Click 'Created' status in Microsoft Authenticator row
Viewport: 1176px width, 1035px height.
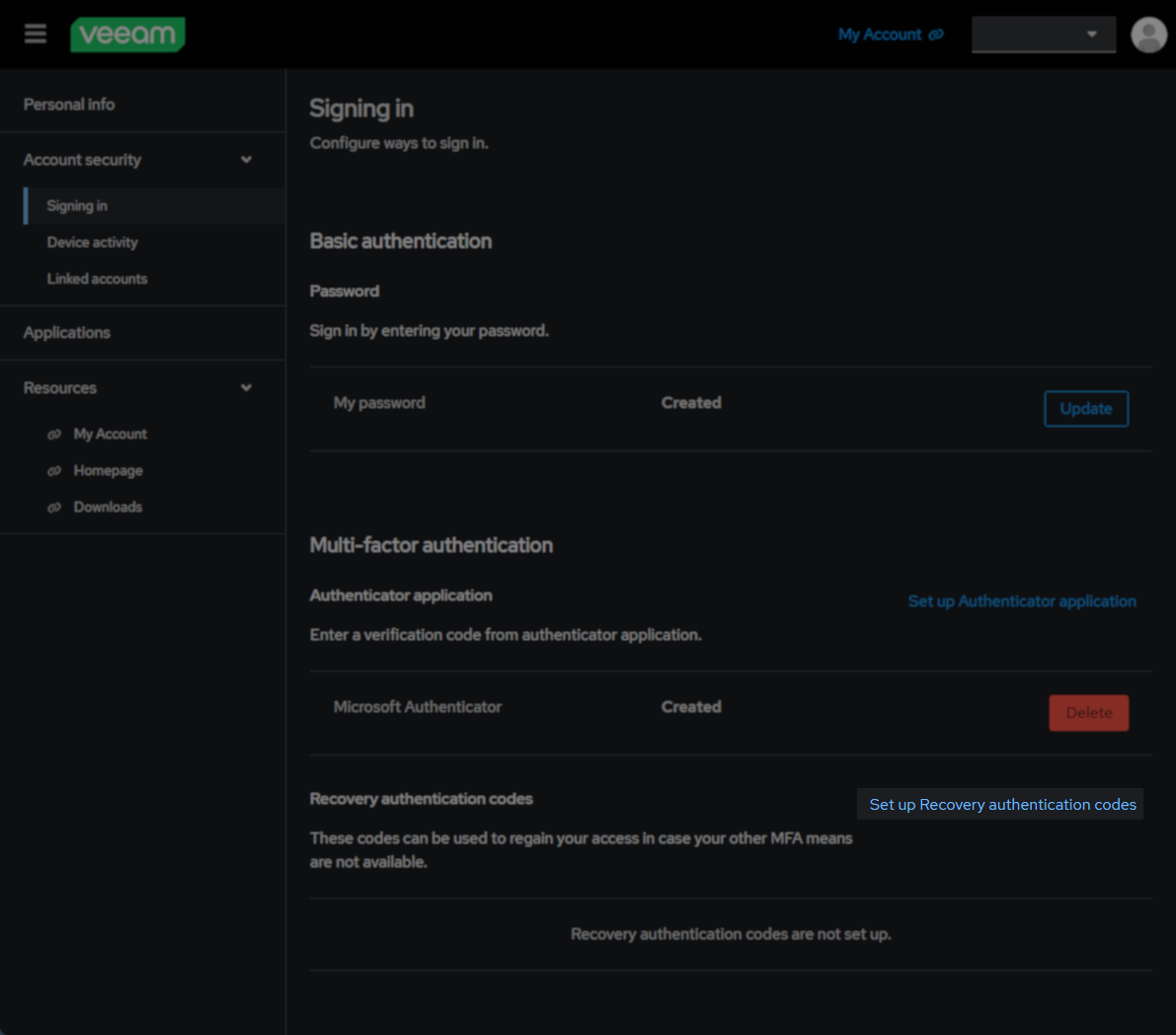tap(691, 707)
